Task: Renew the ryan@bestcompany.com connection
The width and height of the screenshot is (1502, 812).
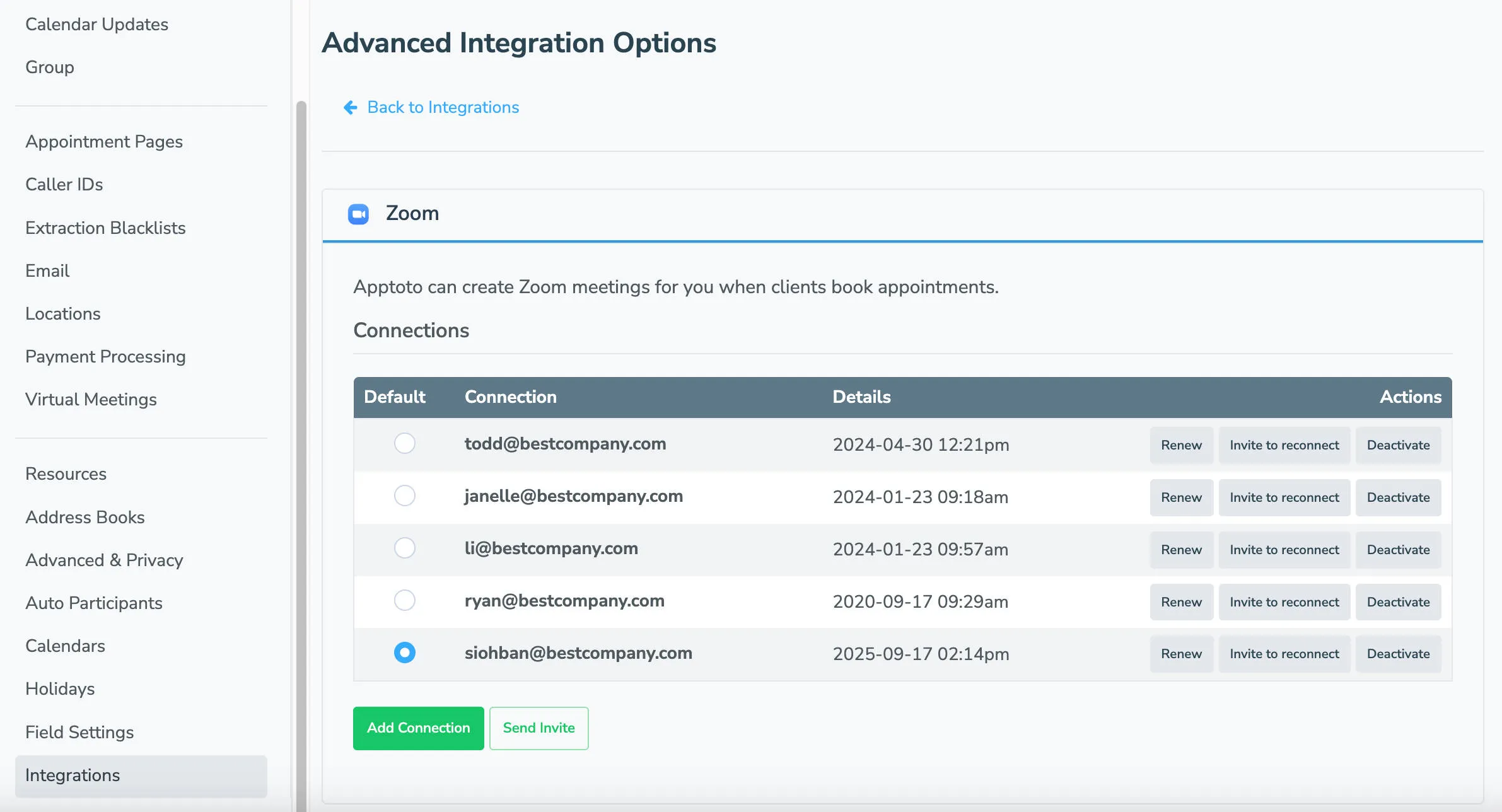Action: (x=1181, y=601)
